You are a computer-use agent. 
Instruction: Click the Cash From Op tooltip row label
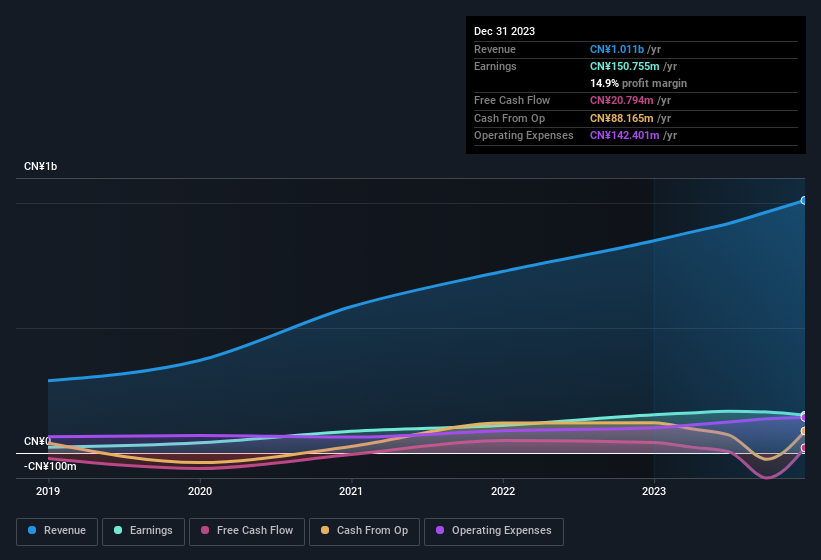click(509, 118)
